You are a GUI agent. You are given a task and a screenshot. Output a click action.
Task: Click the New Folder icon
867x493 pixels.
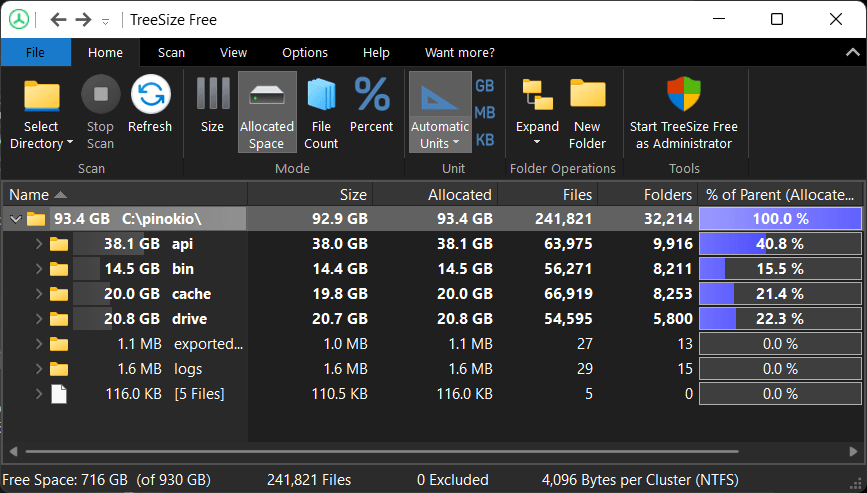[x=587, y=95]
